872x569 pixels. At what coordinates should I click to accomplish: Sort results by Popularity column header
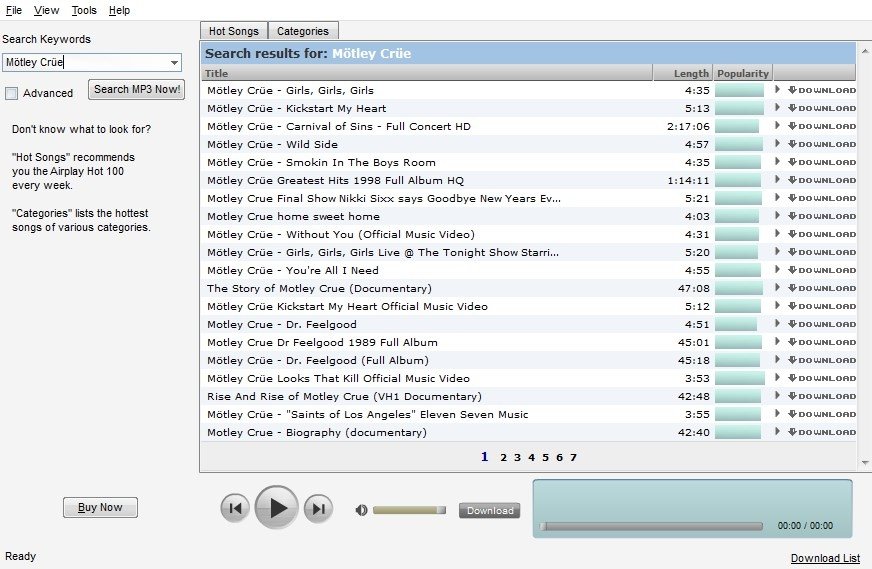coord(743,73)
